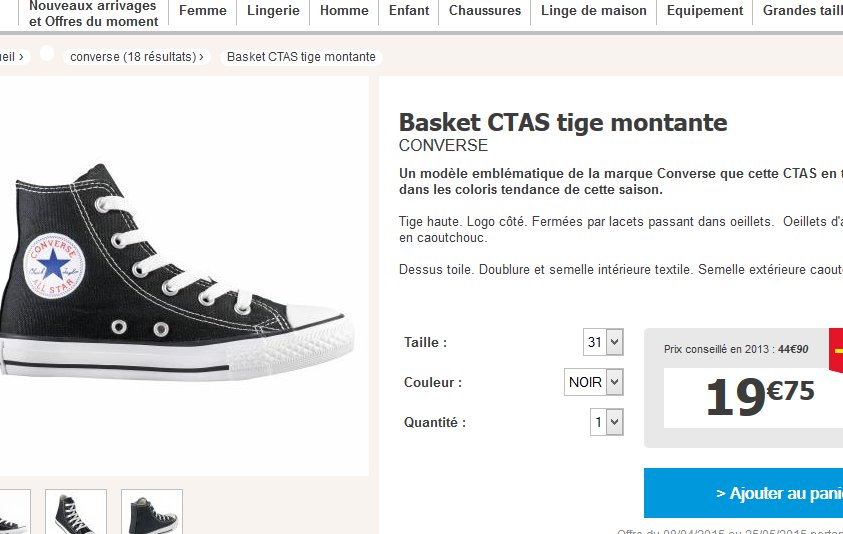This screenshot has width=843, height=534.
Task: Expand the Couleur dropdown showing NOIR
Action: click(x=593, y=382)
